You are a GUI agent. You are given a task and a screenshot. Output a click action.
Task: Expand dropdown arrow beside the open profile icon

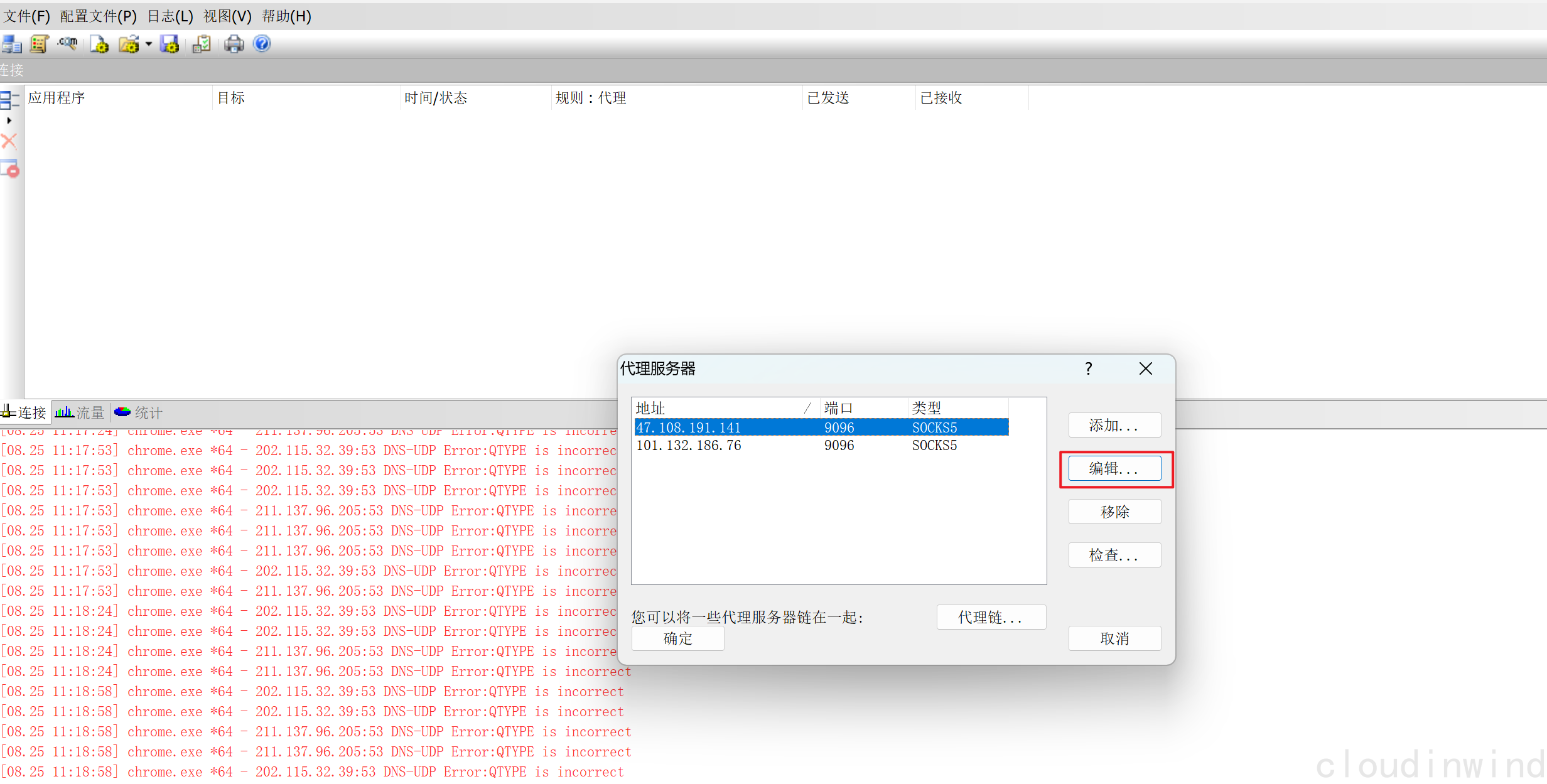click(149, 44)
